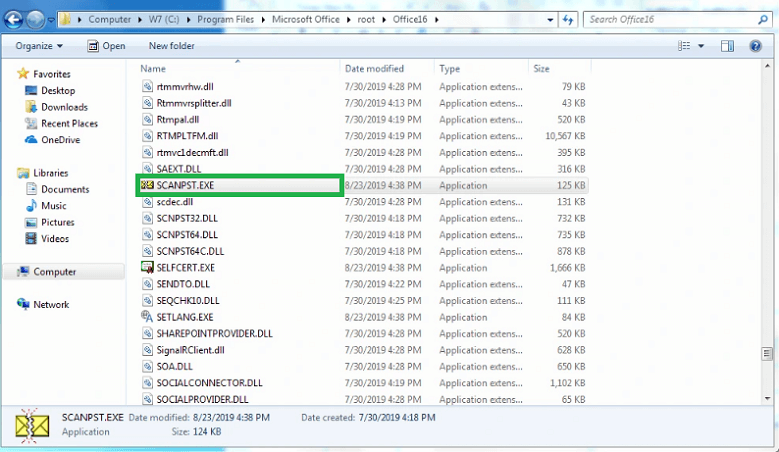Select the SOCIALPROVIDER.DLL file name
Screen dimensions: 779x452
[x=202, y=399]
